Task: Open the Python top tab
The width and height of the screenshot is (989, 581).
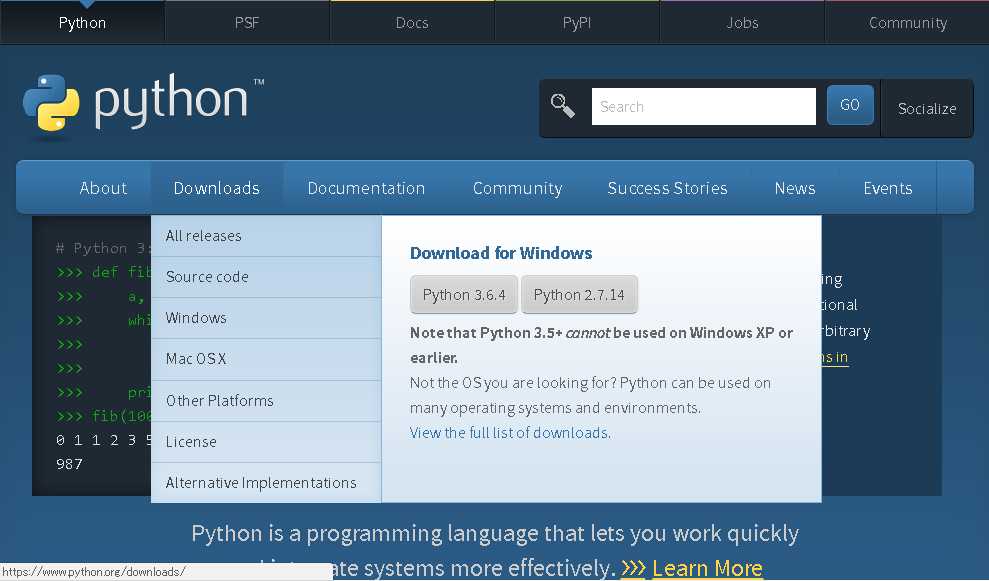Action: point(82,23)
